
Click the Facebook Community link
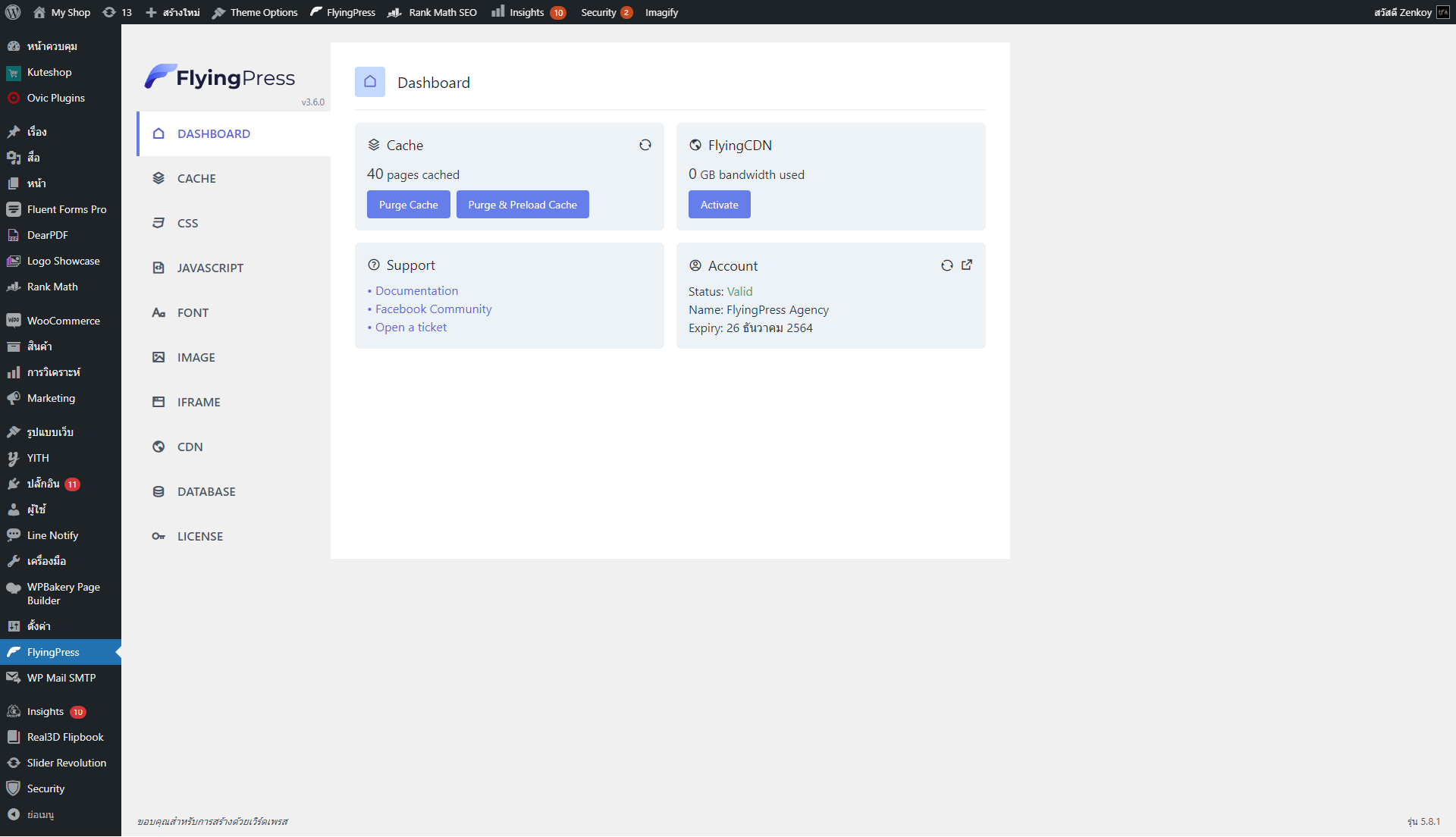click(433, 309)
